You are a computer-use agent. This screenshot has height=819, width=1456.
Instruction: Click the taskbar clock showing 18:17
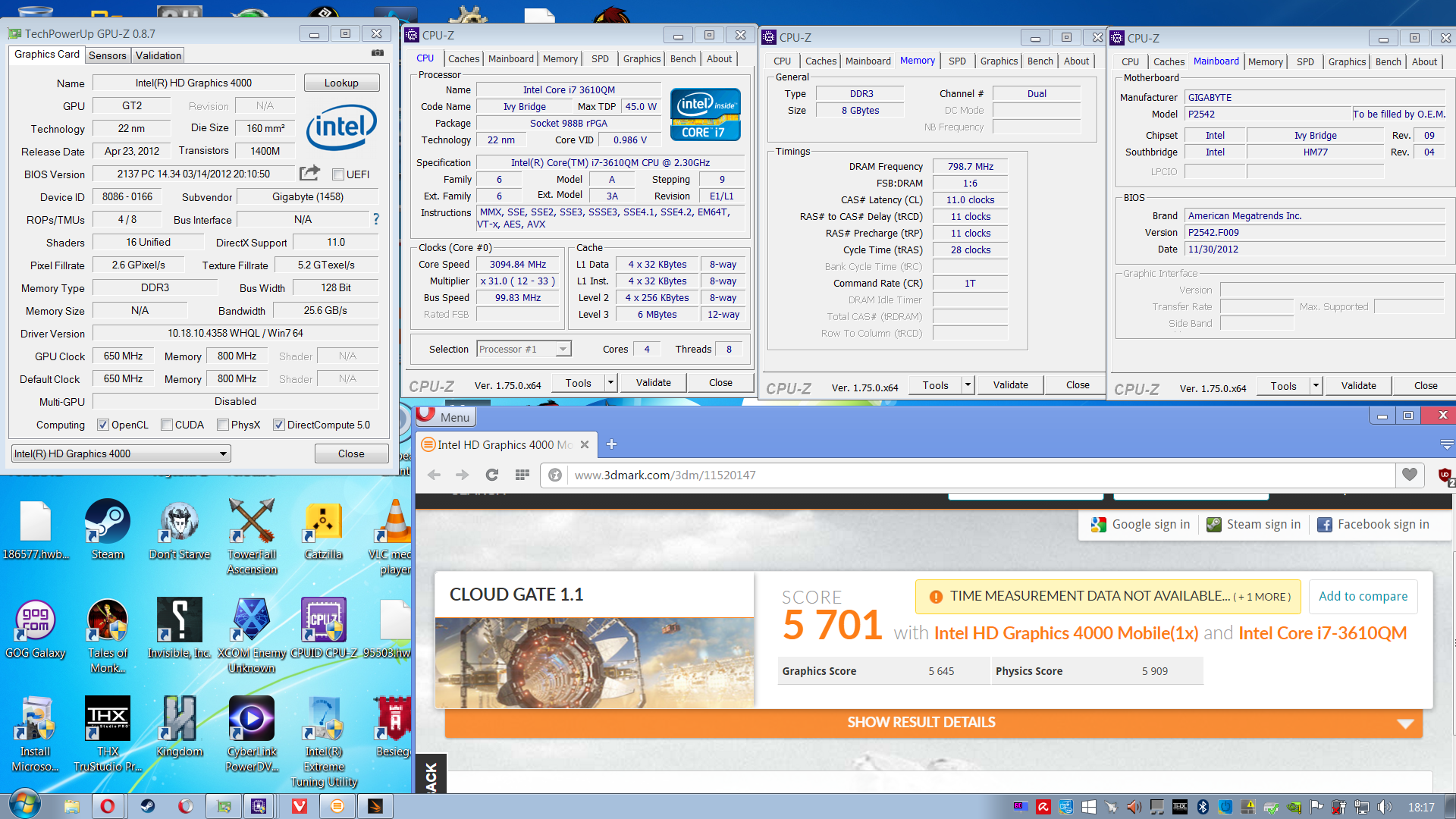click(1421, 808)
